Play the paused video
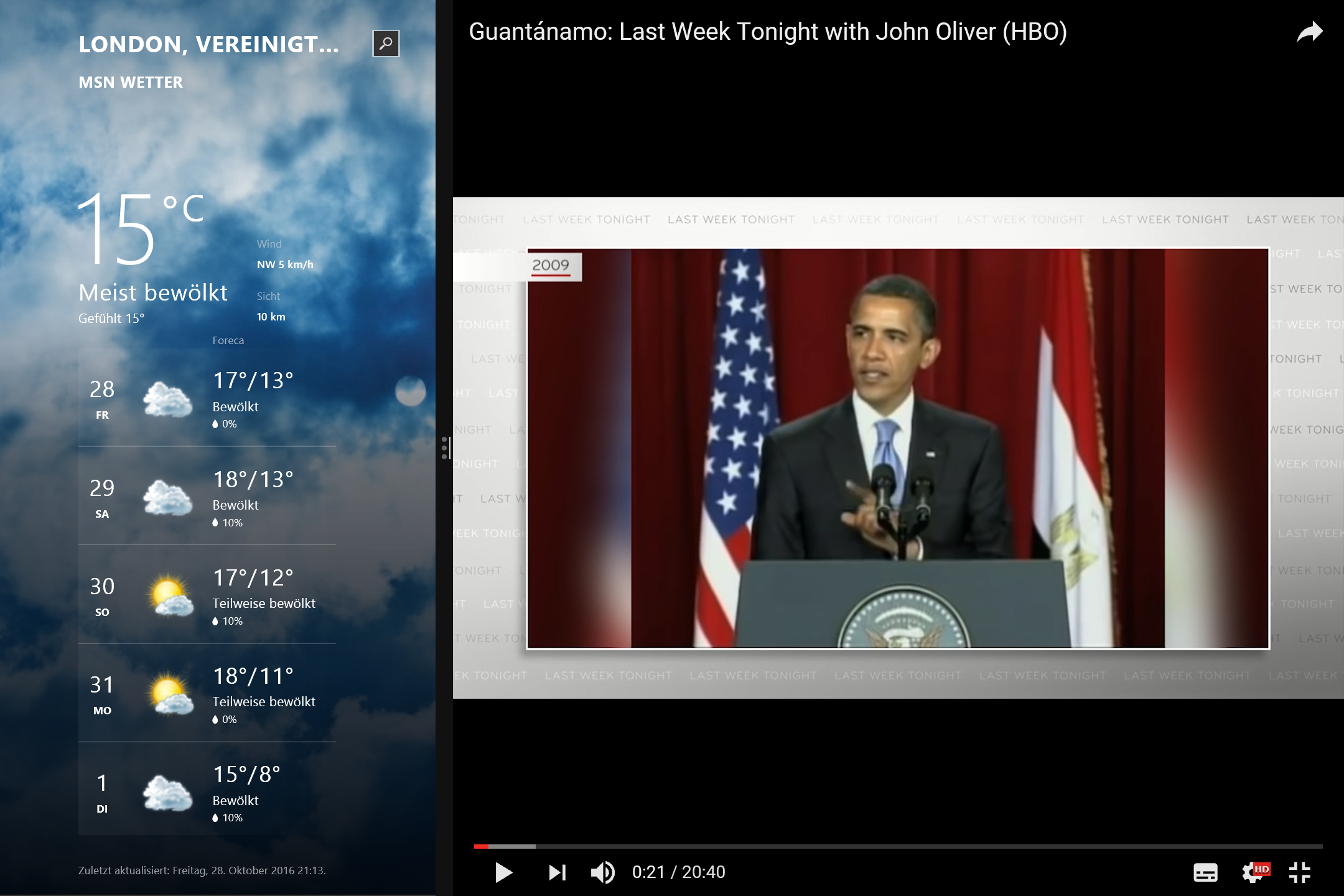 click(x=503, y=872)
